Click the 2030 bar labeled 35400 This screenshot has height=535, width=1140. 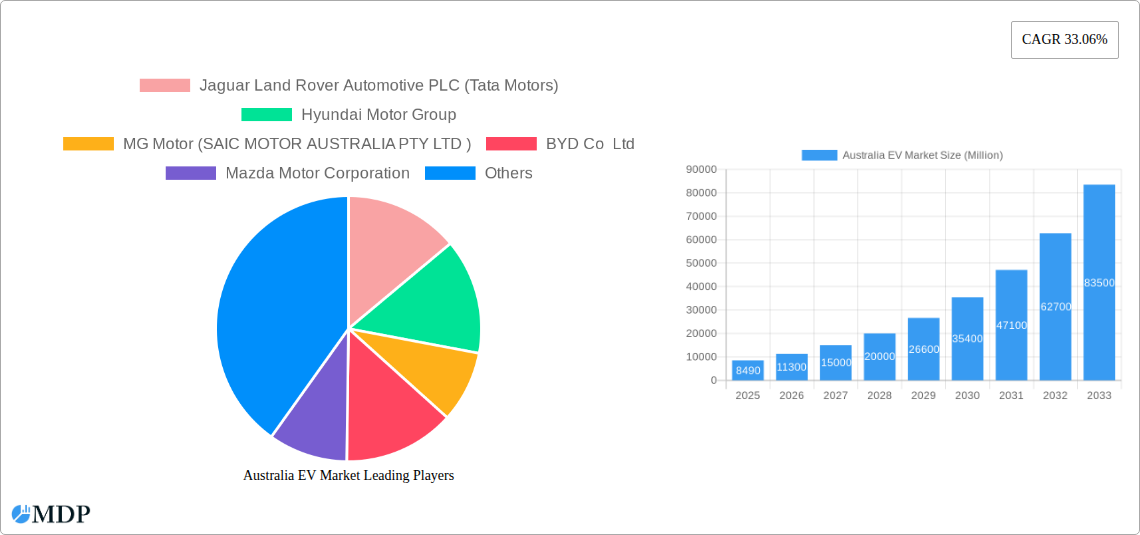pos(967,339)
